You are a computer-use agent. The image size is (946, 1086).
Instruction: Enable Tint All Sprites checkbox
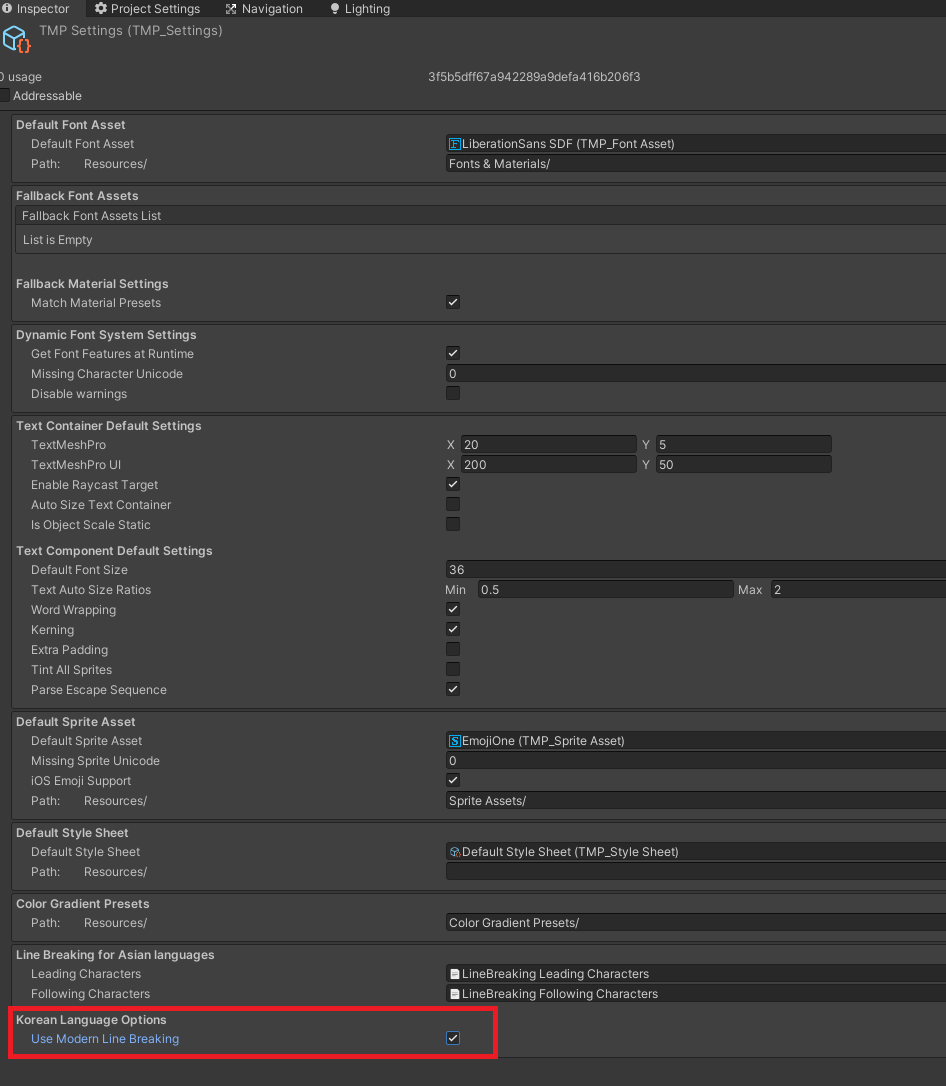pyautogui.click(x=453, y=670)
